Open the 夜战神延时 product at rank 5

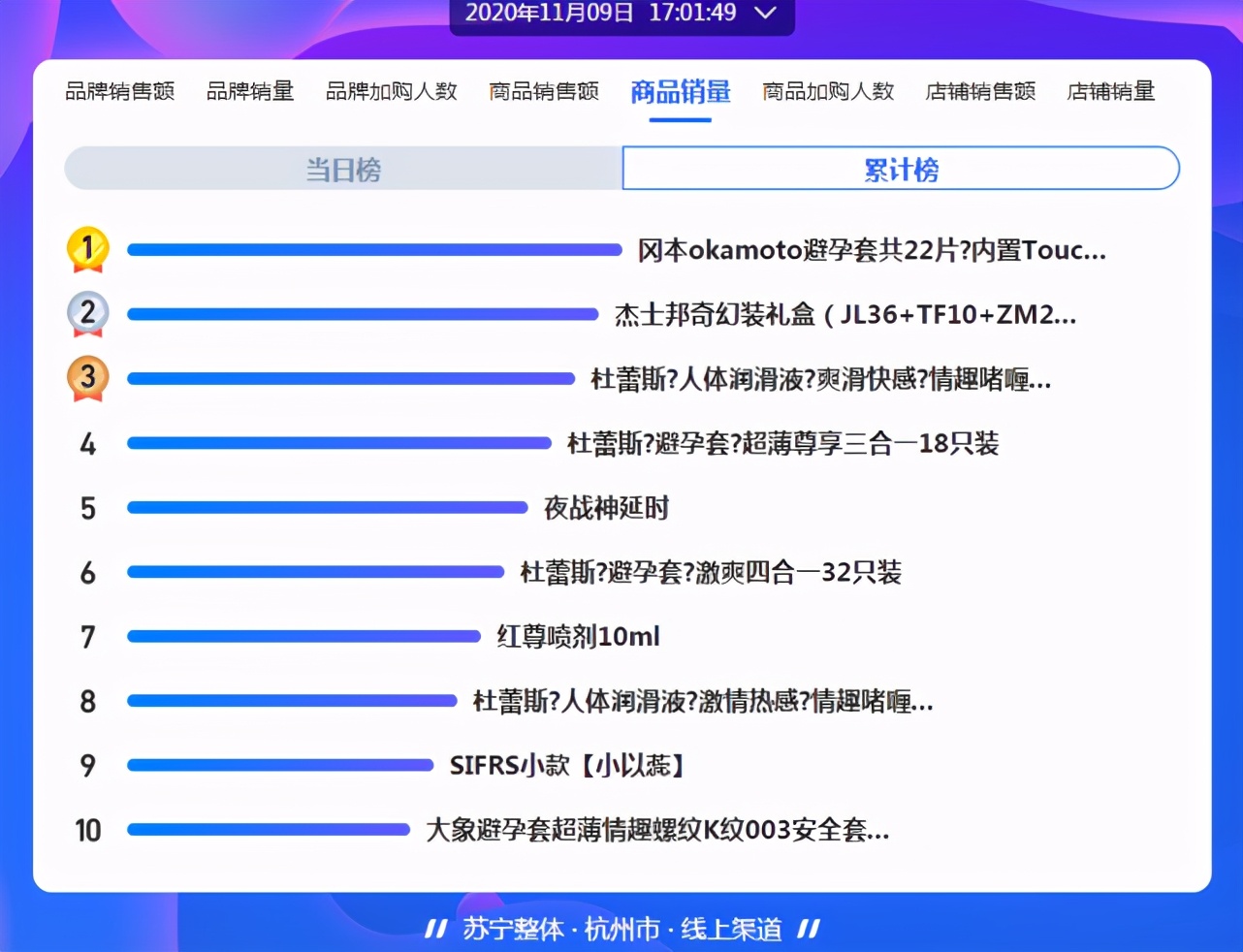coord(605,507)
